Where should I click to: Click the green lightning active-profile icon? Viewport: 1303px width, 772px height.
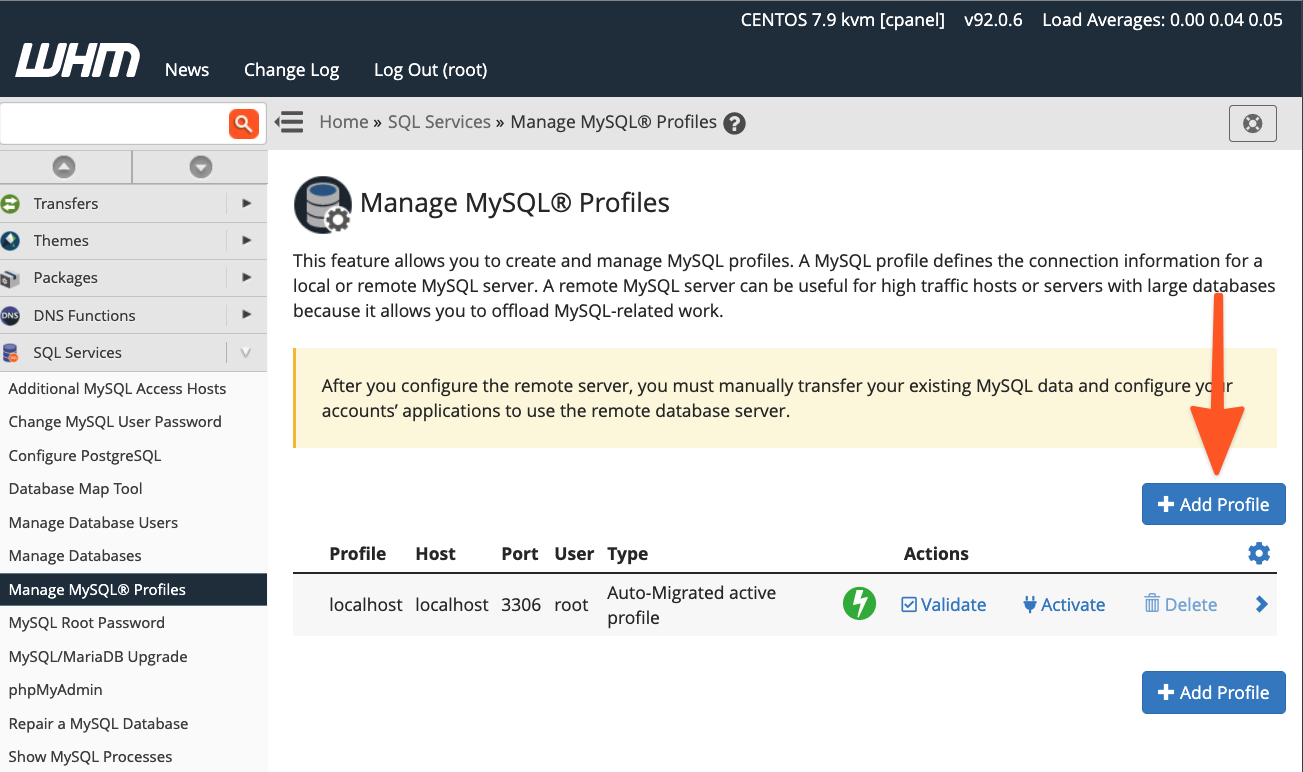[859, 604]
